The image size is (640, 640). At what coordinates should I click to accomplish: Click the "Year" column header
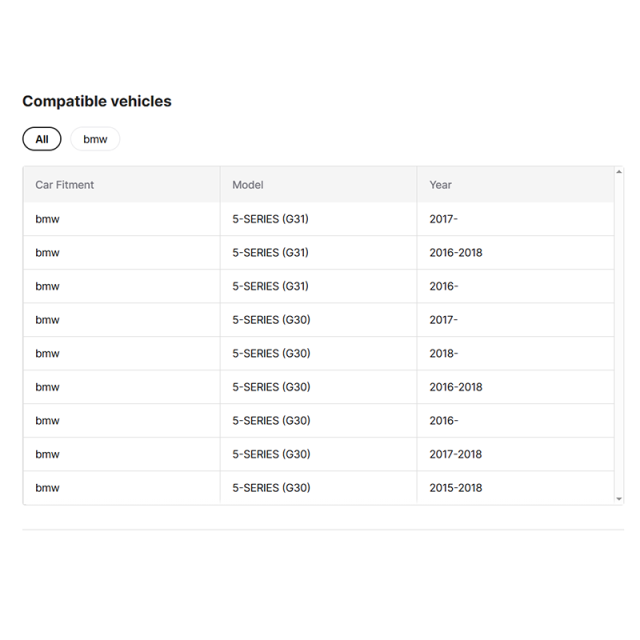(x=441, y=185)
